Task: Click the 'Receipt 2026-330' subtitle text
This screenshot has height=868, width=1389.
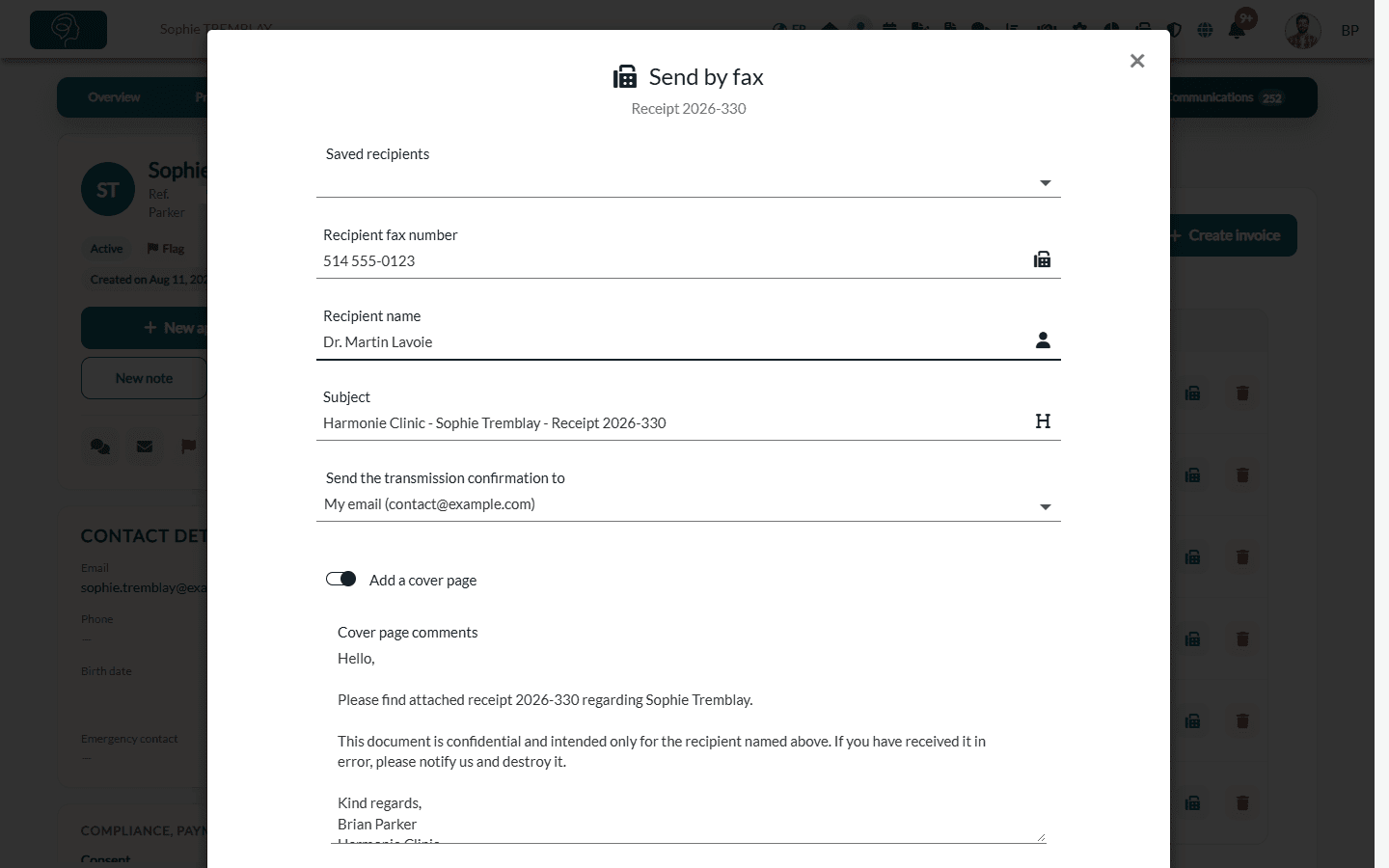Action: [x=689, y=109]
